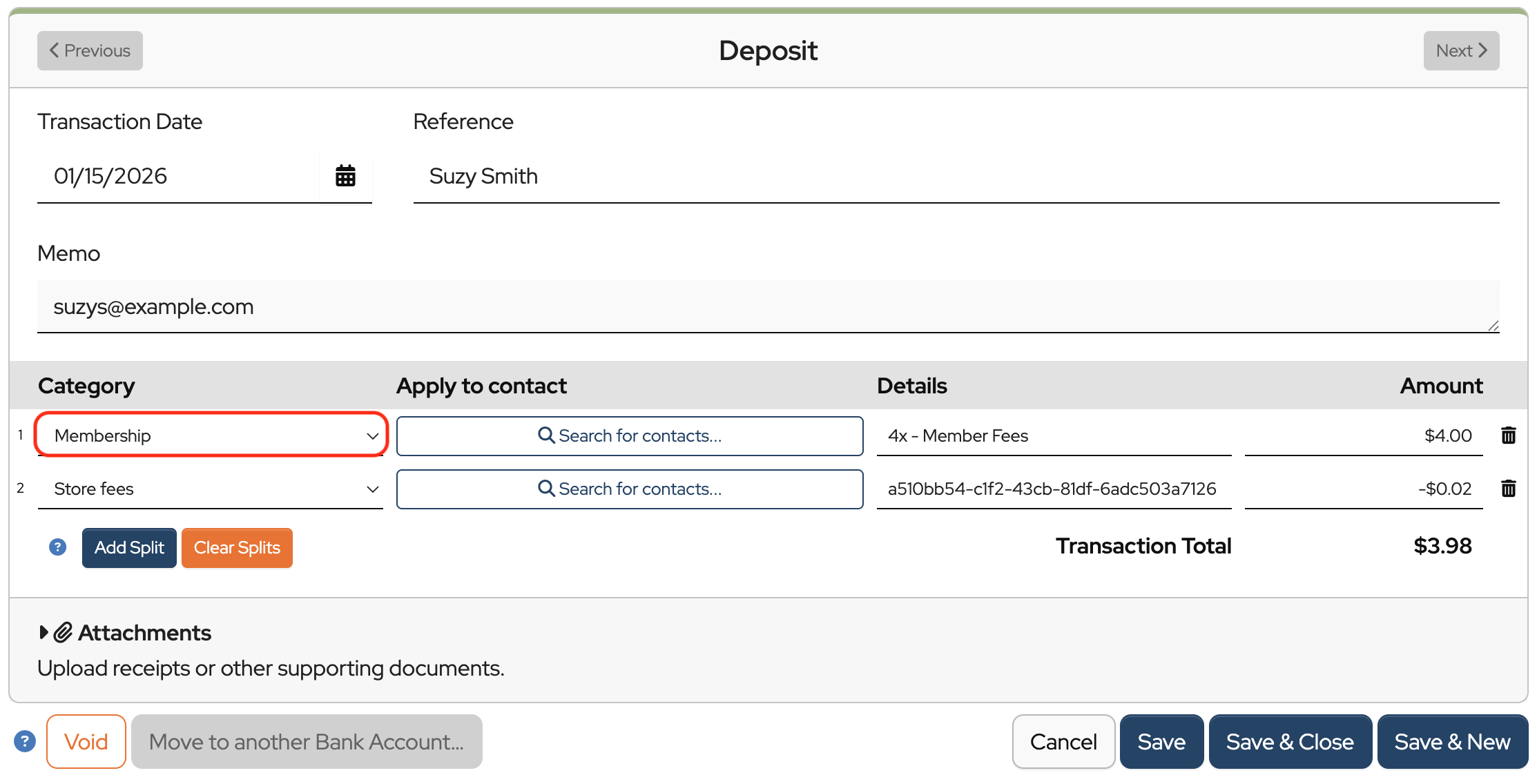The image size is (1537, 784).
Task: Go to the Previous transaction
Action: [90, 50]
